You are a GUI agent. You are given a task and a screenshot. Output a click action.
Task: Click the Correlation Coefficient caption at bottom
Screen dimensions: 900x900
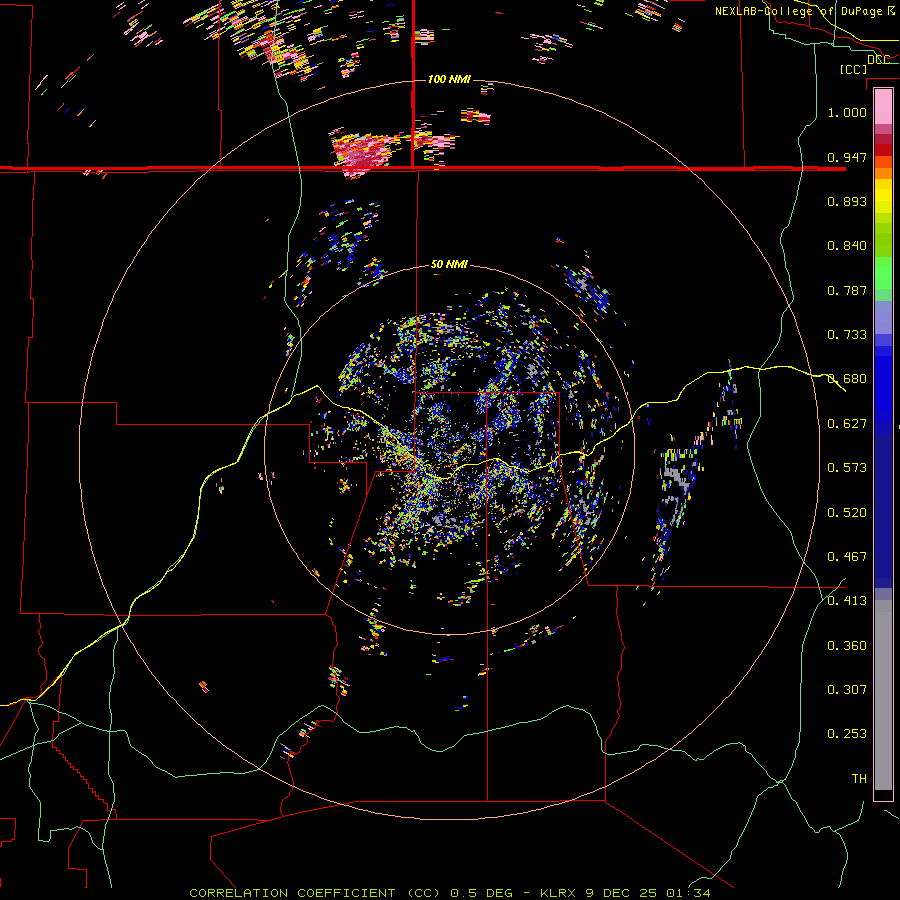(449, 893)
